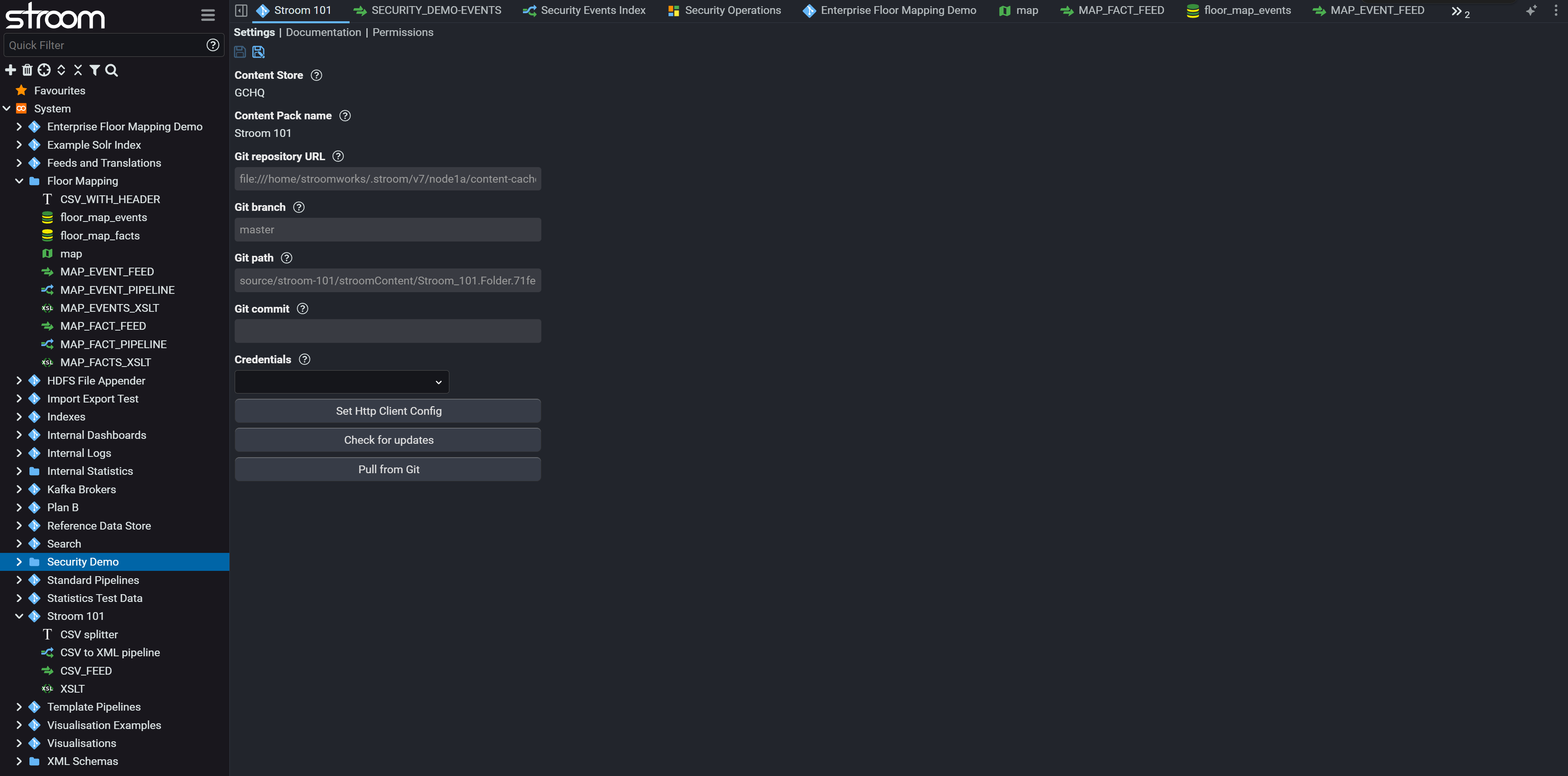
Task: Expand the XML Schemas folder
Action: (19, 761)
